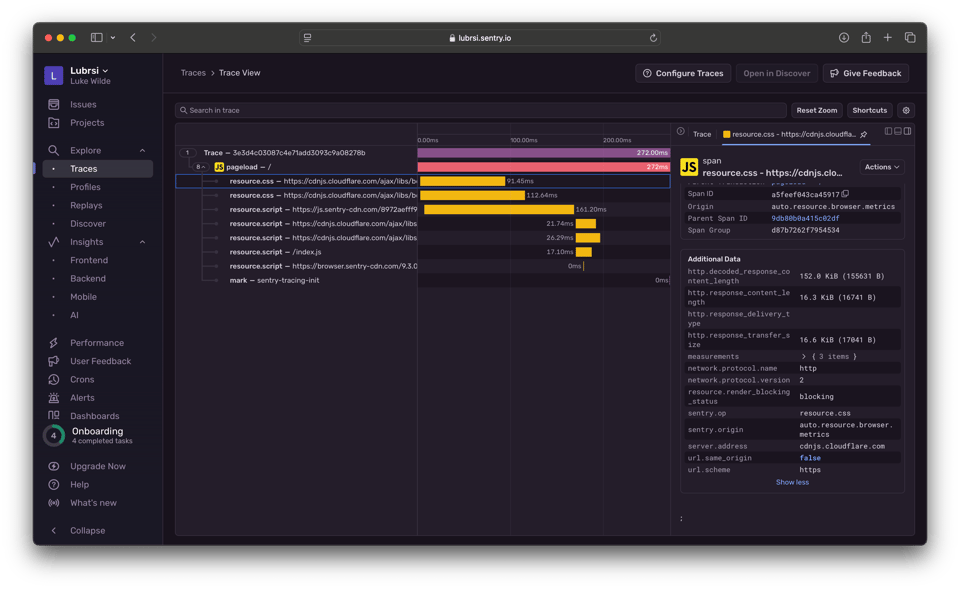Click the trace preferences gear icon

906,110
